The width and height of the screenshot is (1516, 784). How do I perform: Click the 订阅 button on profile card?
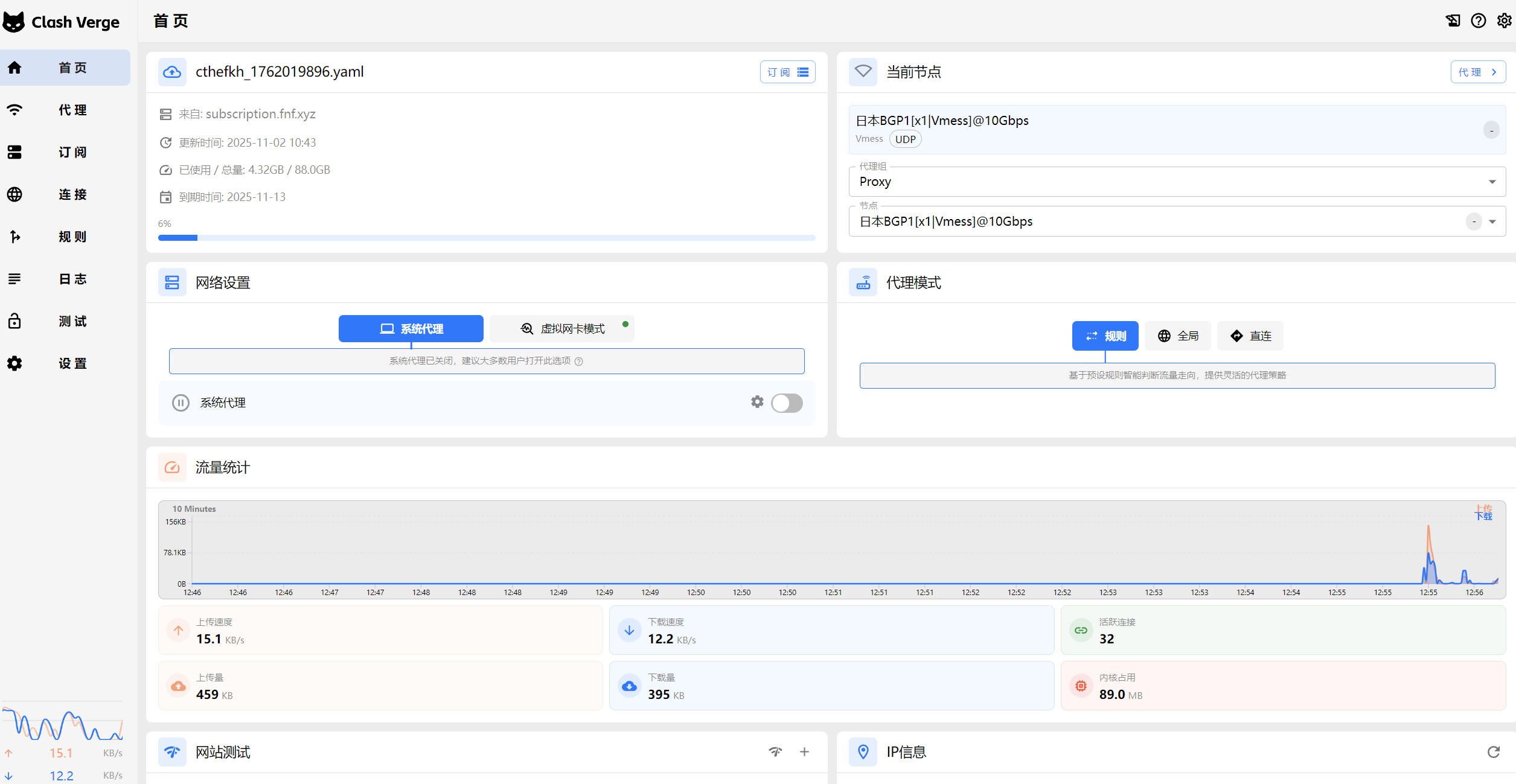pos(787,72)
